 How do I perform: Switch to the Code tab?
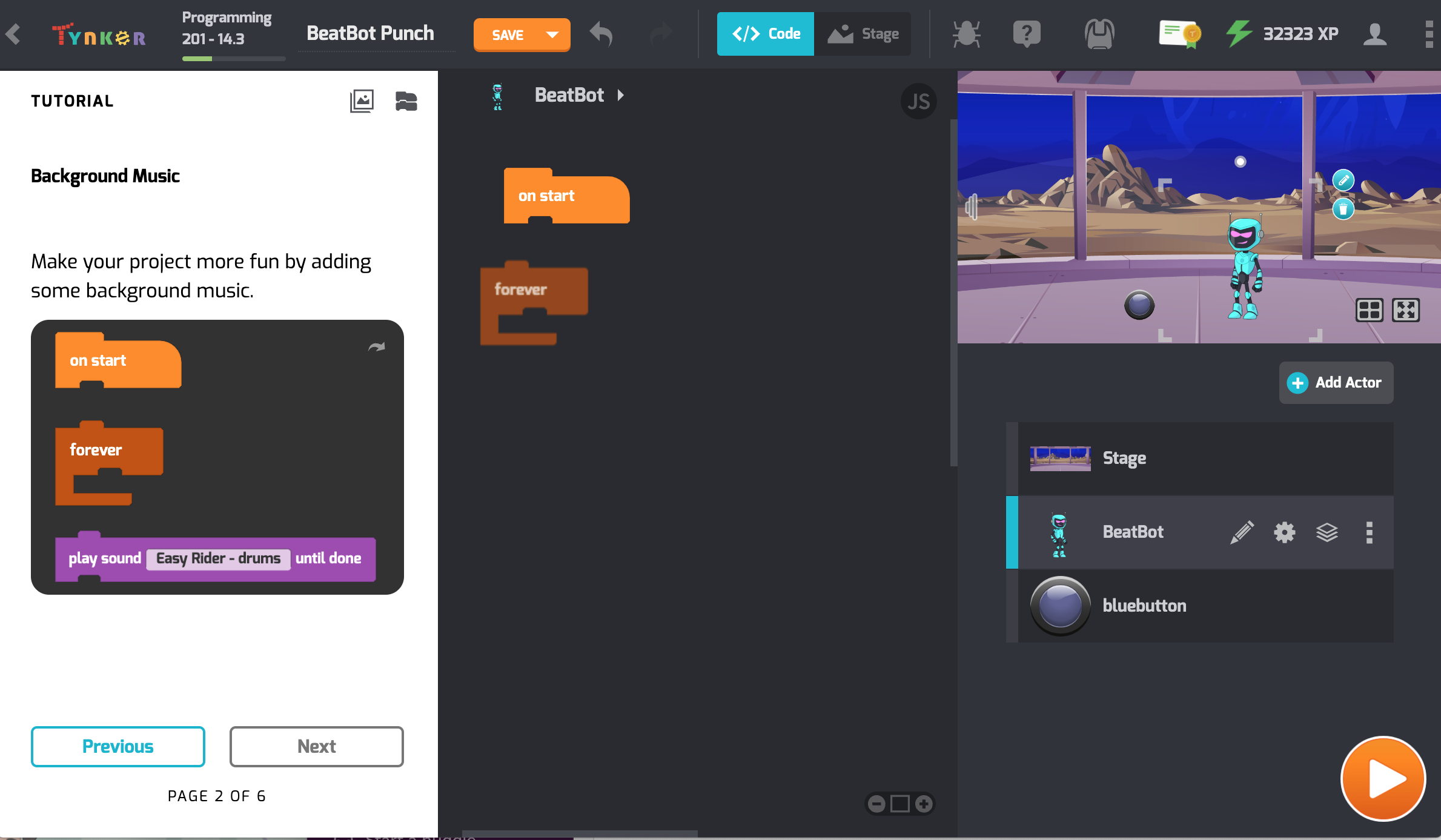(766, 34)
